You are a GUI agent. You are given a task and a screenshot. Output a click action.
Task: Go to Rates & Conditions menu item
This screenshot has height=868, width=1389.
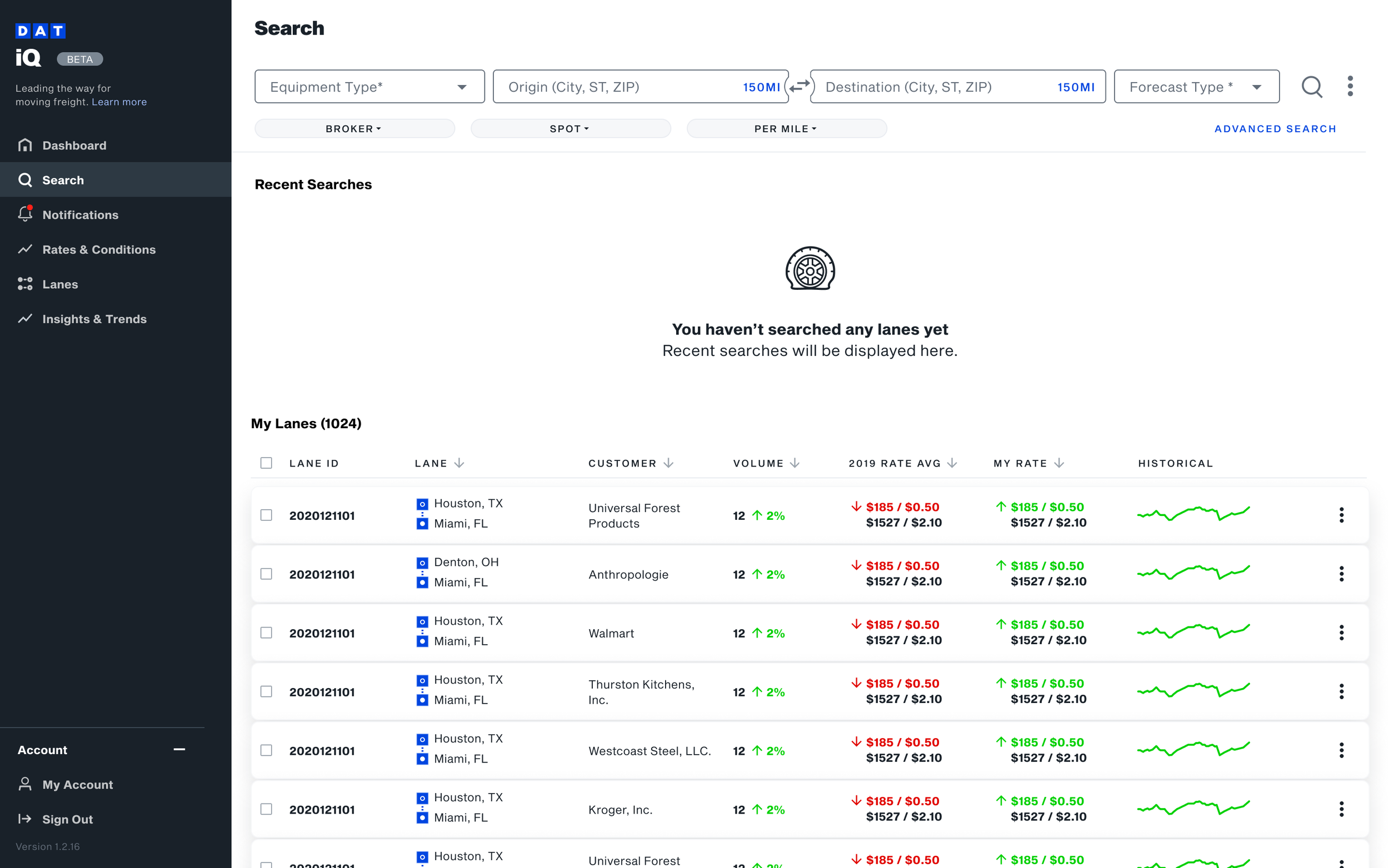tap(99, 249)
